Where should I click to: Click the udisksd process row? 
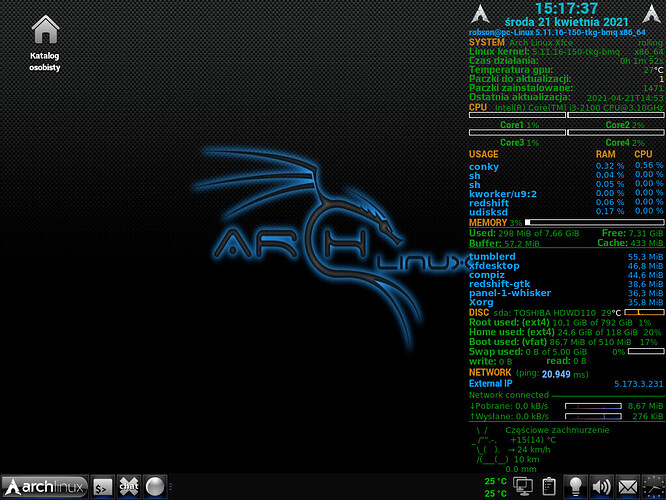(x=566, y=212)
